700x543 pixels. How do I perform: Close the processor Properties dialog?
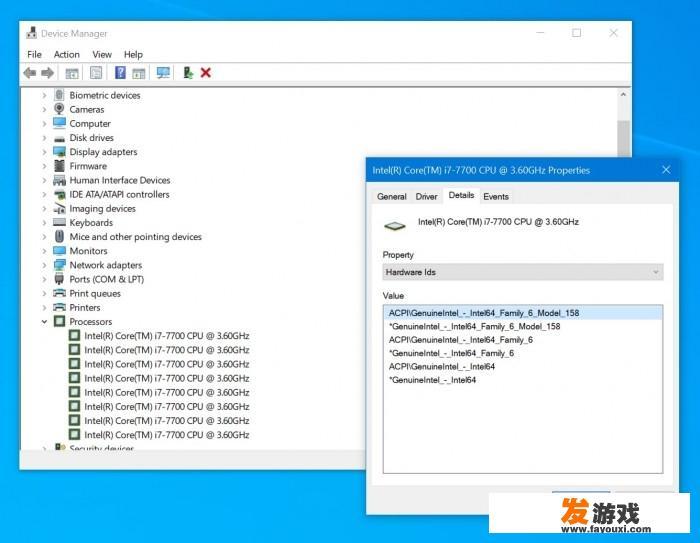[666, 170]
